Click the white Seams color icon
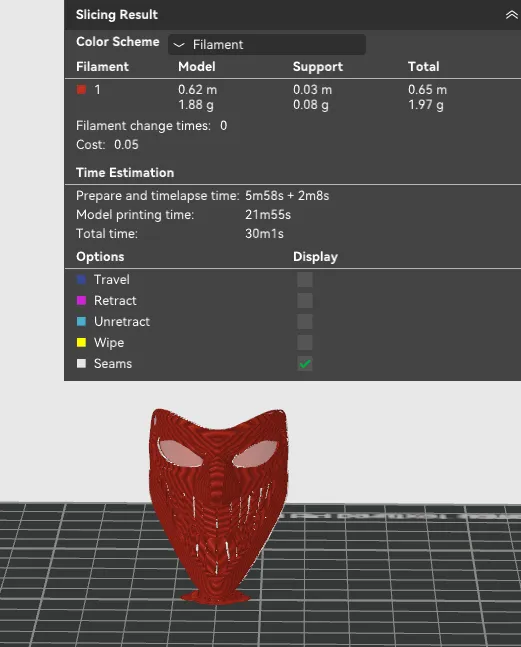The height and width of the screenshot is (647, 521). pos(81,364)
